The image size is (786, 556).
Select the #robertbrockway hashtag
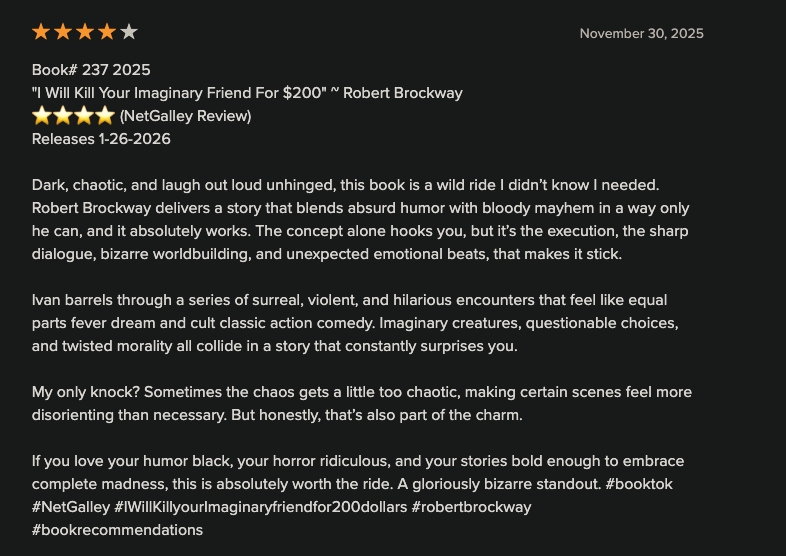point(471,507)
